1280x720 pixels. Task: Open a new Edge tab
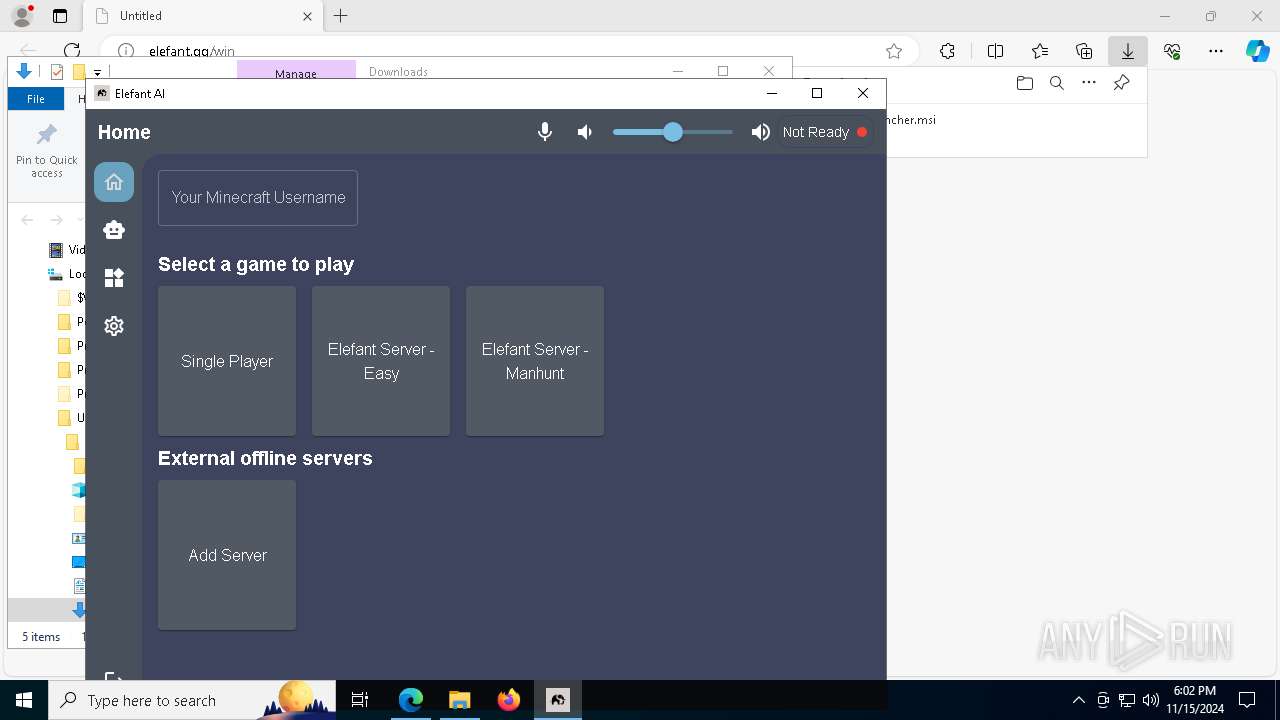click(341, 16)
